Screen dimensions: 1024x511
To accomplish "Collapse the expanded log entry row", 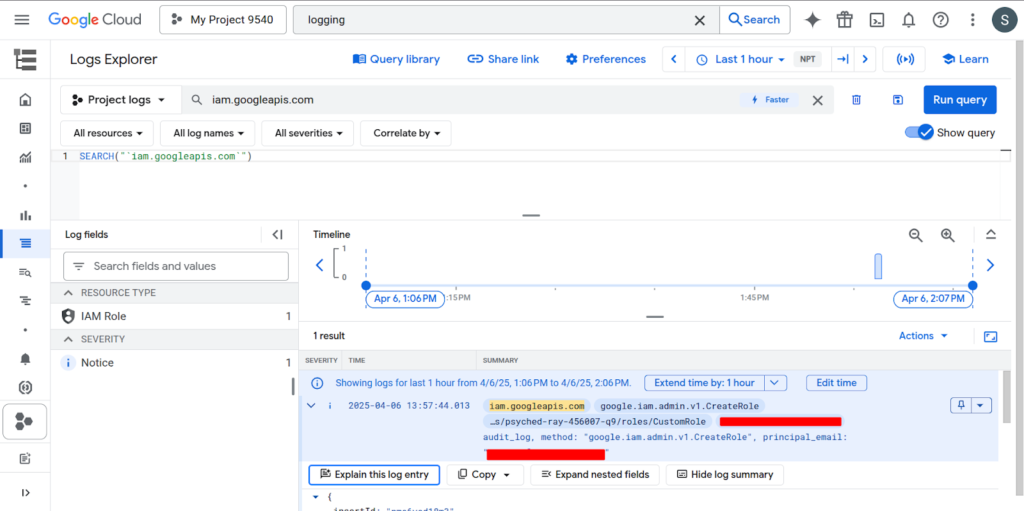I will tap(312, 406).
